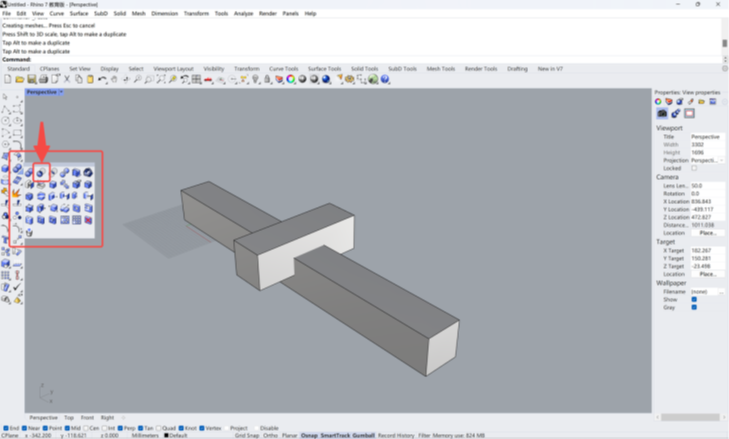The height and width of the screenshot is (439, 729).
Task: Click the color wheel icon in toolbar
Action: [290, 79]
